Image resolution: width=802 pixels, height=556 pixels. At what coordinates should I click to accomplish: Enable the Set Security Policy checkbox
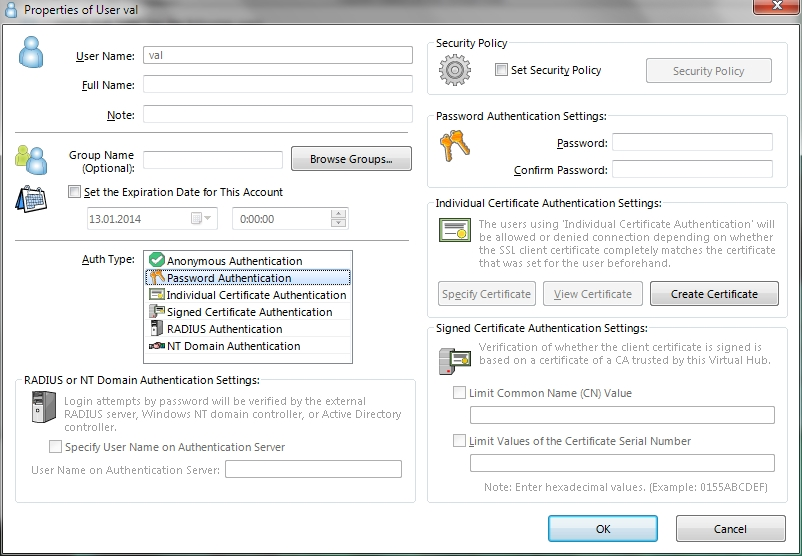[x=501, y=70]
